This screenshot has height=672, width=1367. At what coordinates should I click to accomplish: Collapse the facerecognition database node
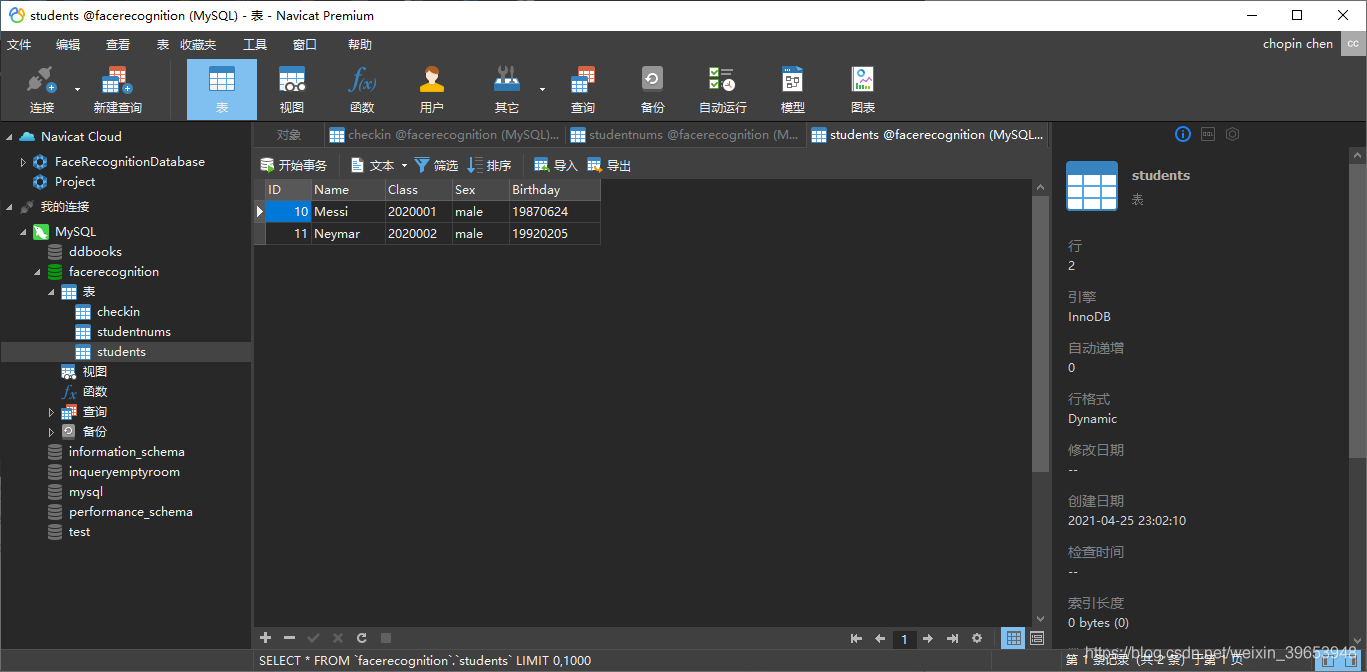tap(38, 272)
